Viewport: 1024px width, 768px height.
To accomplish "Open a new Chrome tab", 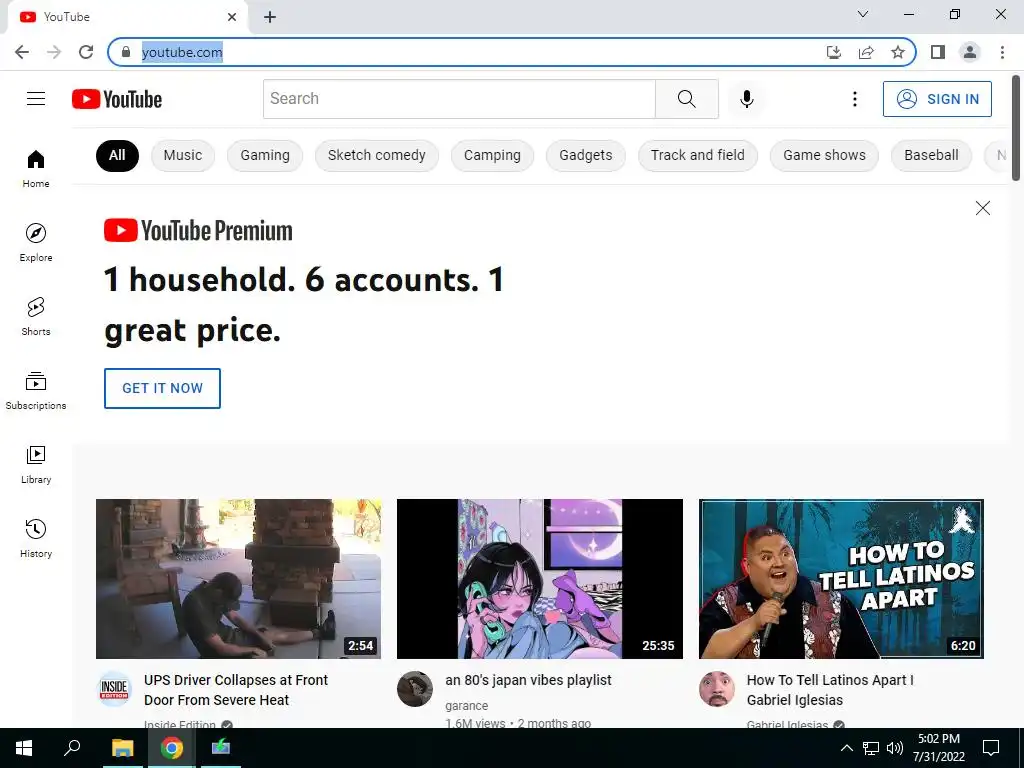I will point(270,18).
